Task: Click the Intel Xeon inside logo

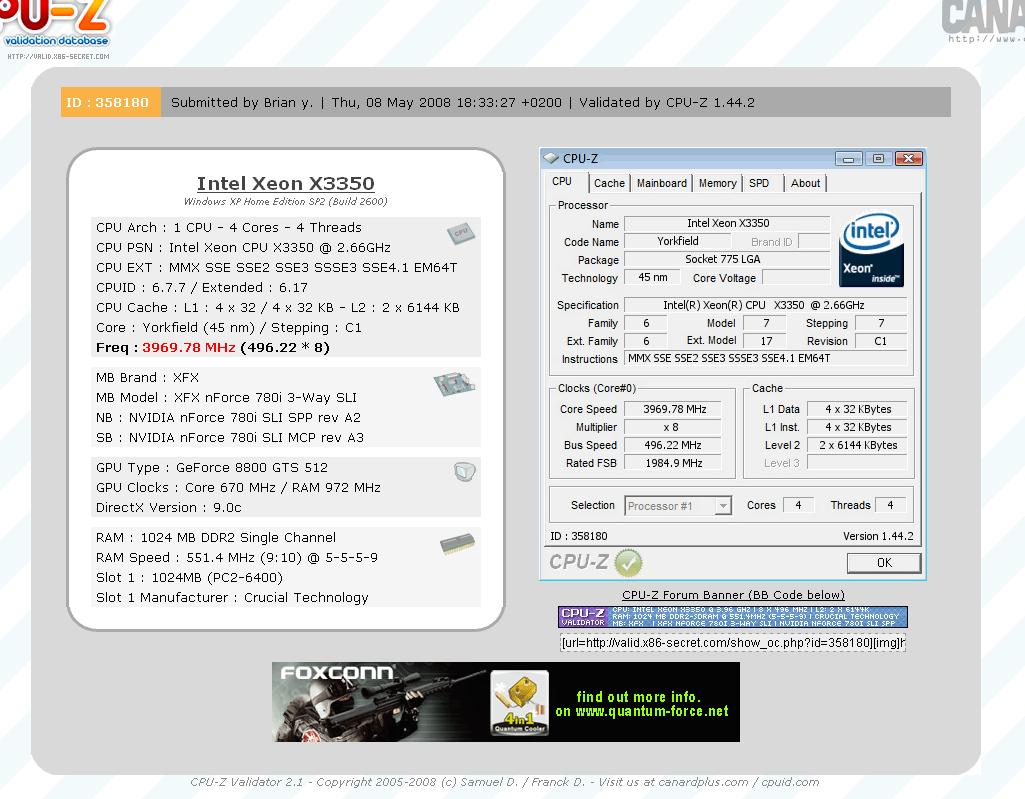Action: coord(871,250)
